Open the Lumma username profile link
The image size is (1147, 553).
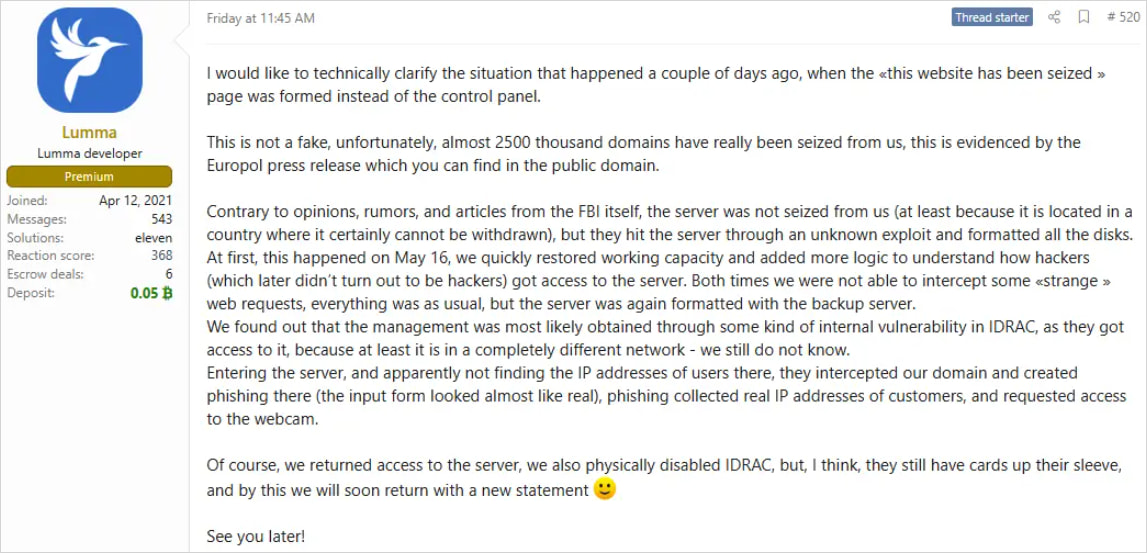tap(90, 132)
